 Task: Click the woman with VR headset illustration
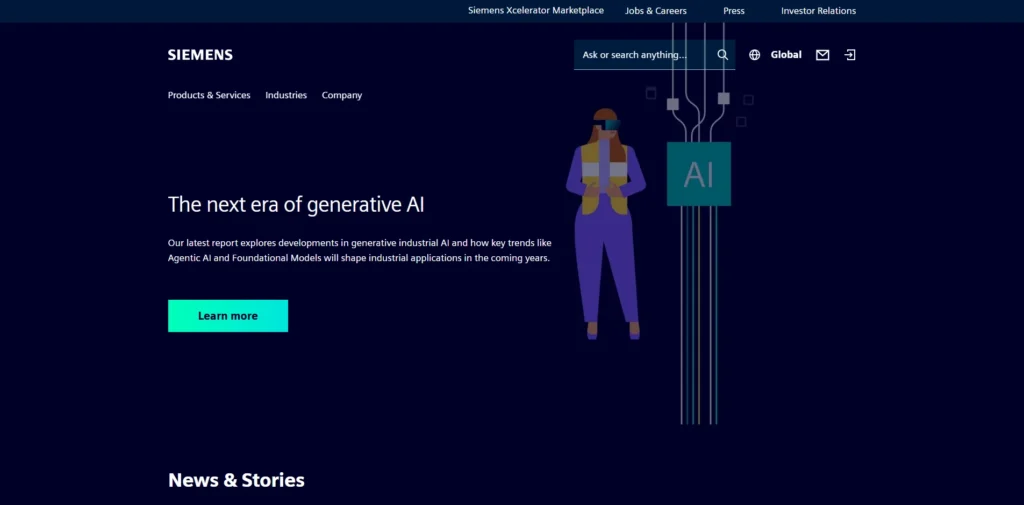click(605, 223)
